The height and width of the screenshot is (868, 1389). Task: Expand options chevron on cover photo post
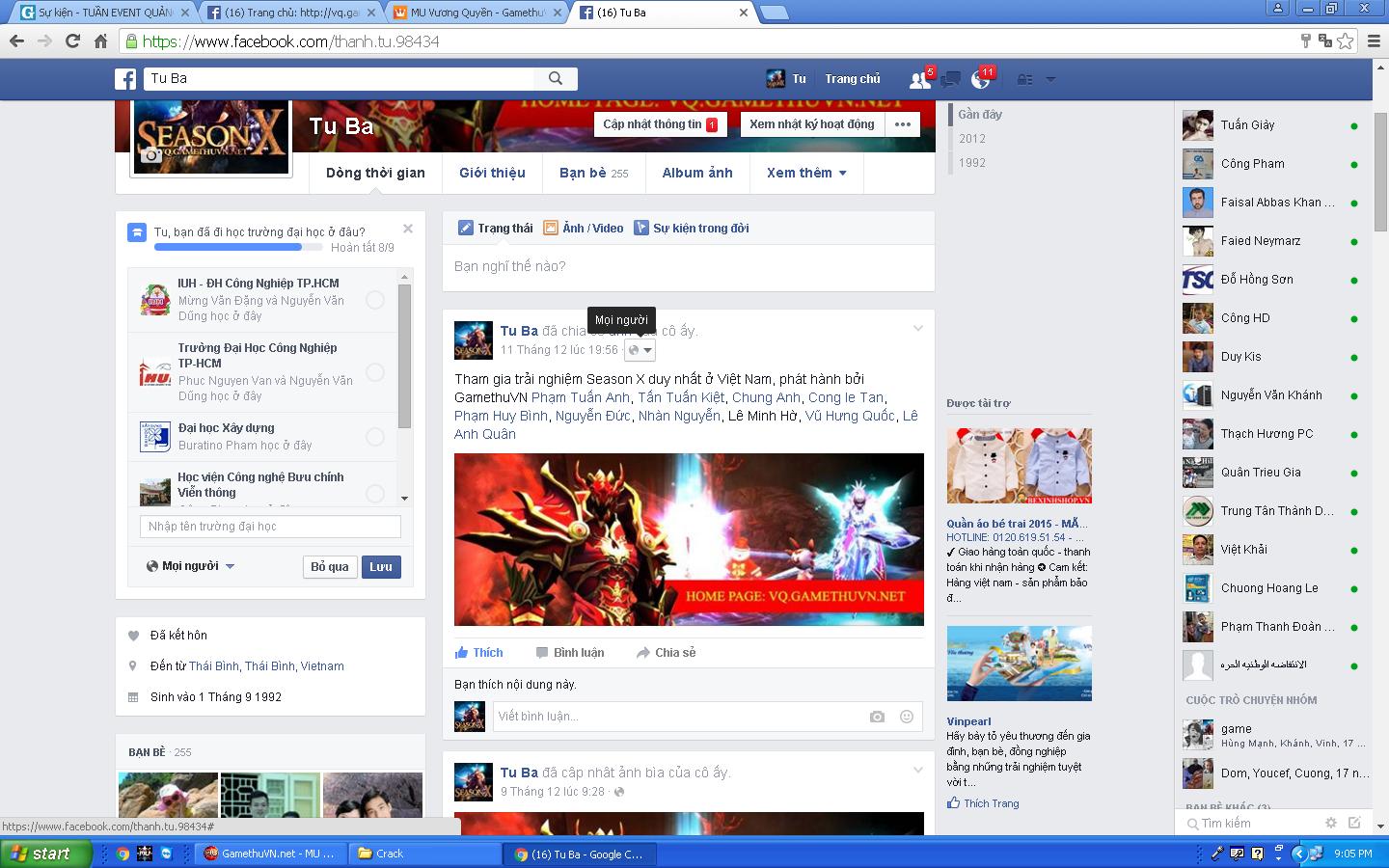(x=918, y=770)
